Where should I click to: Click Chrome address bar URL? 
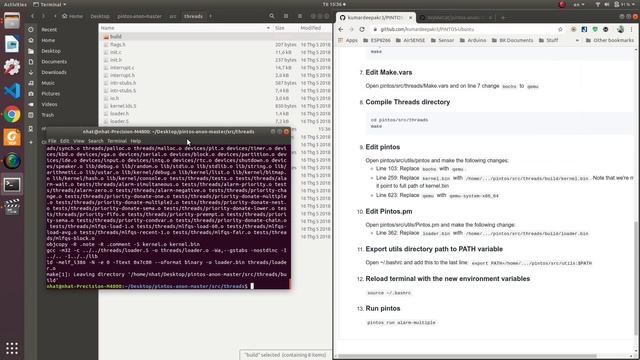427,29
